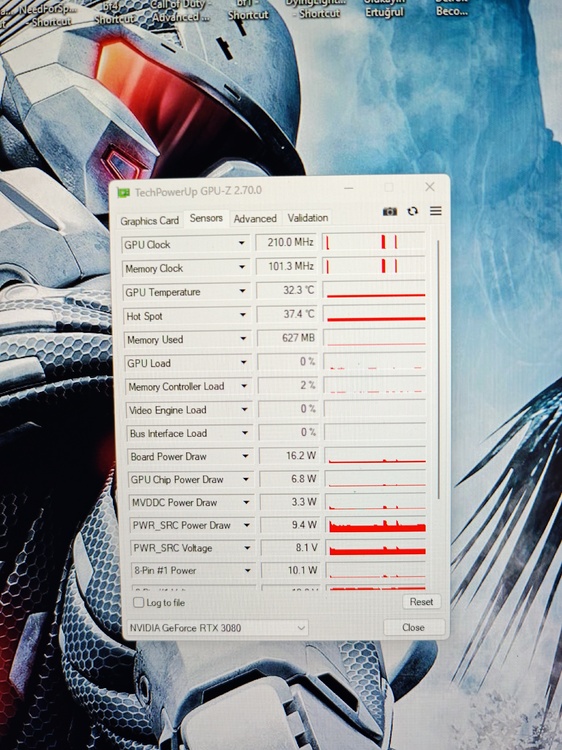Click the refresh sensors icon
Image resolution: width=562 pixels, height=750 pixels.
click(413, 211)
